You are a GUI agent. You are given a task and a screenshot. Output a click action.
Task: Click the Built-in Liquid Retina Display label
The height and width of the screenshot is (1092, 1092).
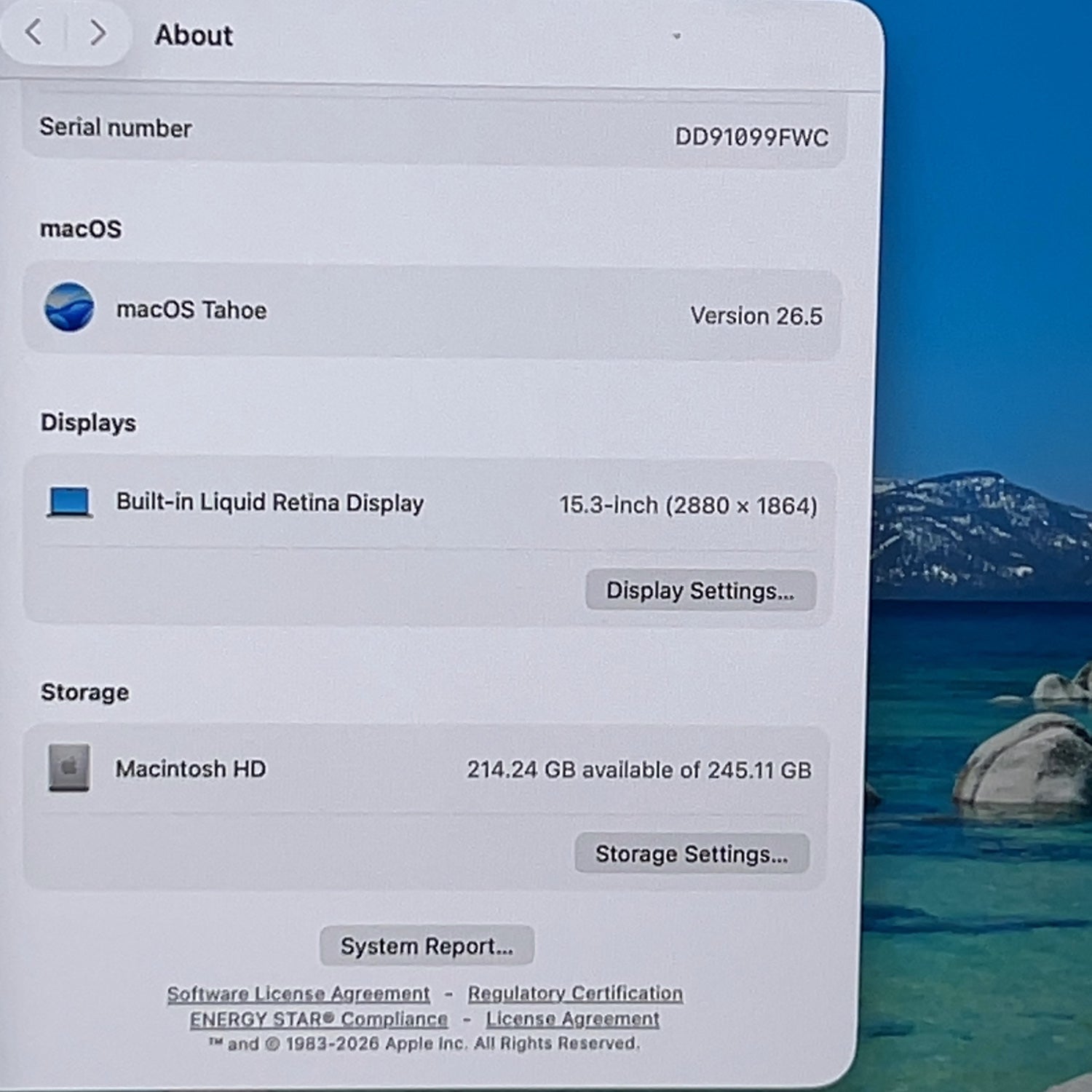[270, 503]
